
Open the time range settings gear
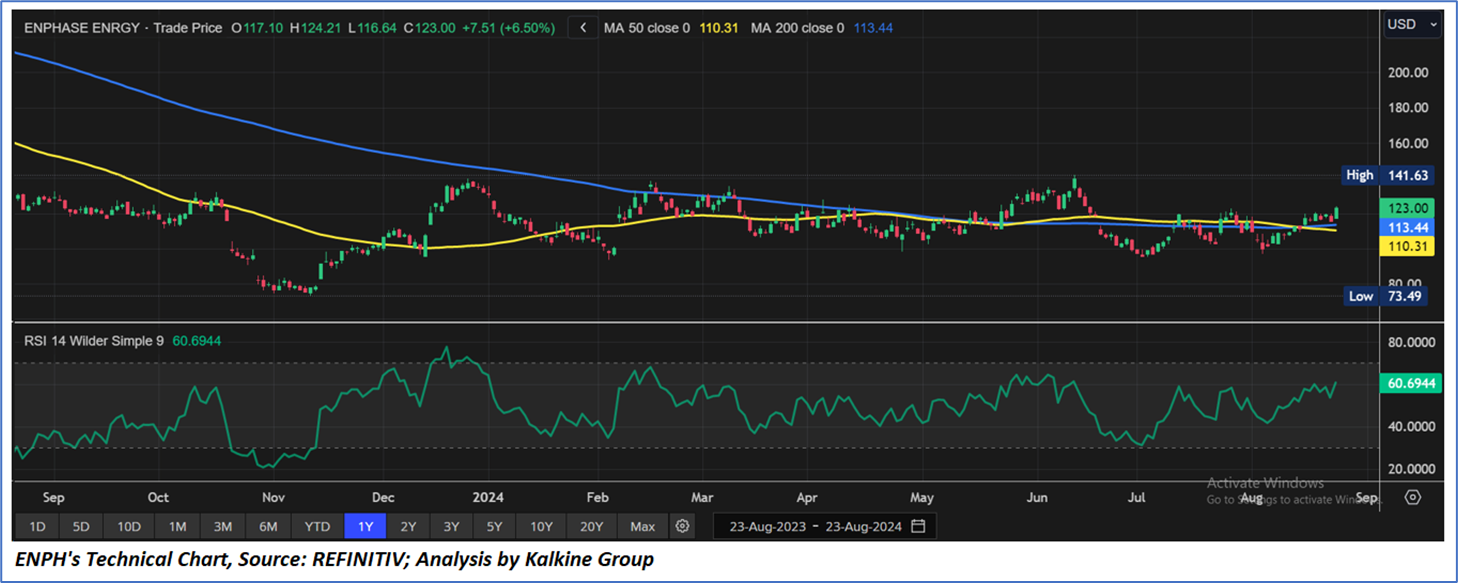pos(682,526)
